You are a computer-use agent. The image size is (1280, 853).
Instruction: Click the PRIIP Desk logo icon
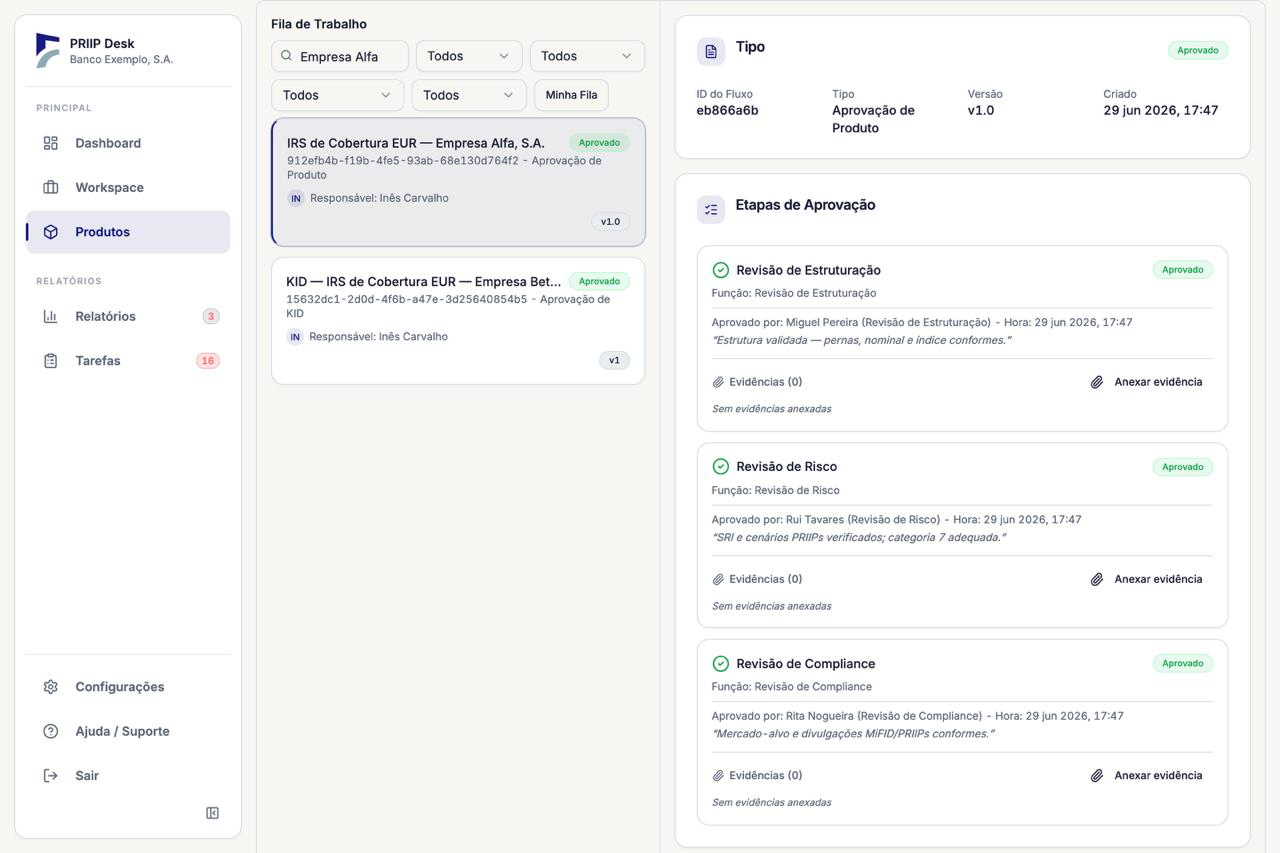point(47,50)
